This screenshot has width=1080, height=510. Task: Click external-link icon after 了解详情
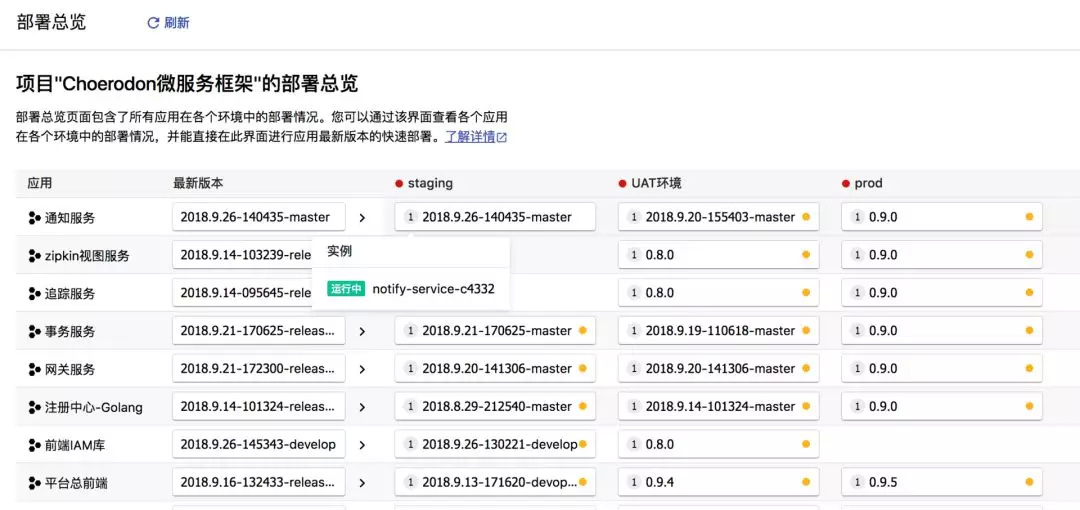point(502,137)
